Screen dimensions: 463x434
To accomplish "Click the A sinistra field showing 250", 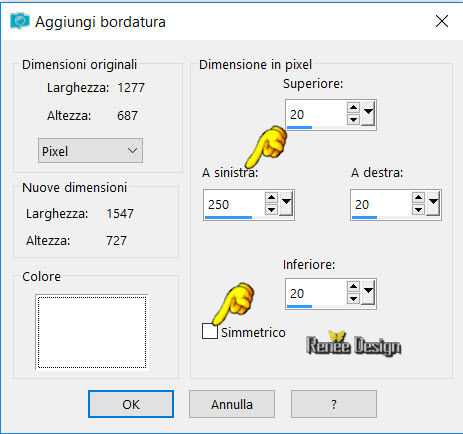I will click(x=234, y=205).
